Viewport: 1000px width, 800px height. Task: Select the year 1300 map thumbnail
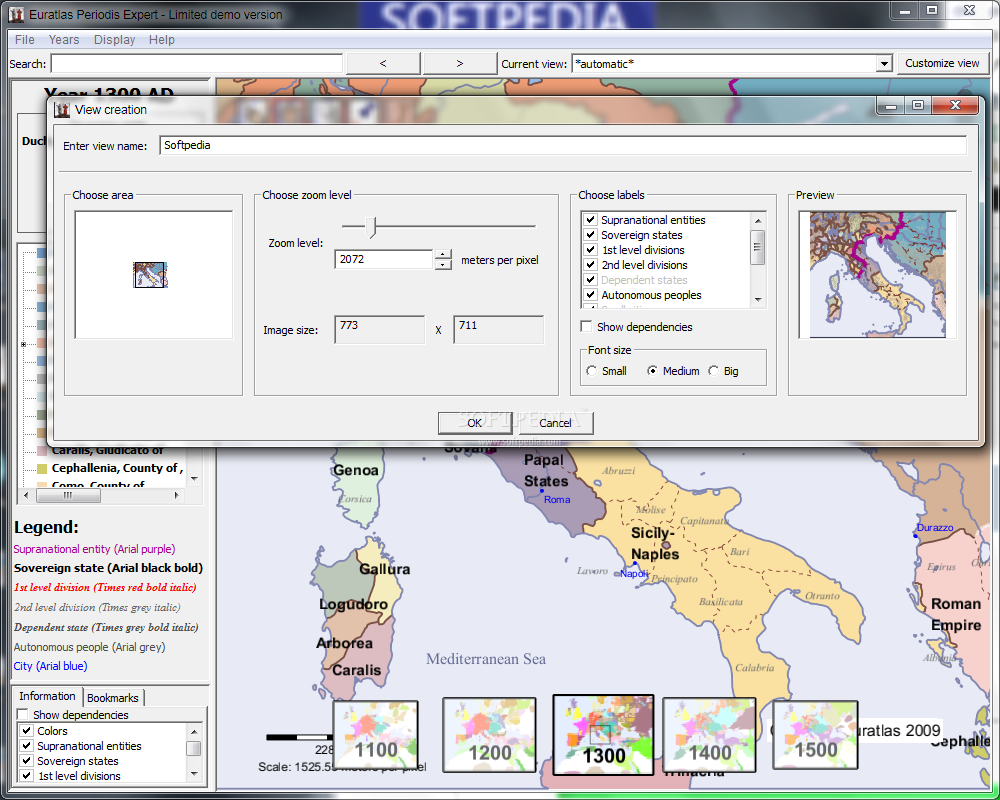click(x=603, y=735)
